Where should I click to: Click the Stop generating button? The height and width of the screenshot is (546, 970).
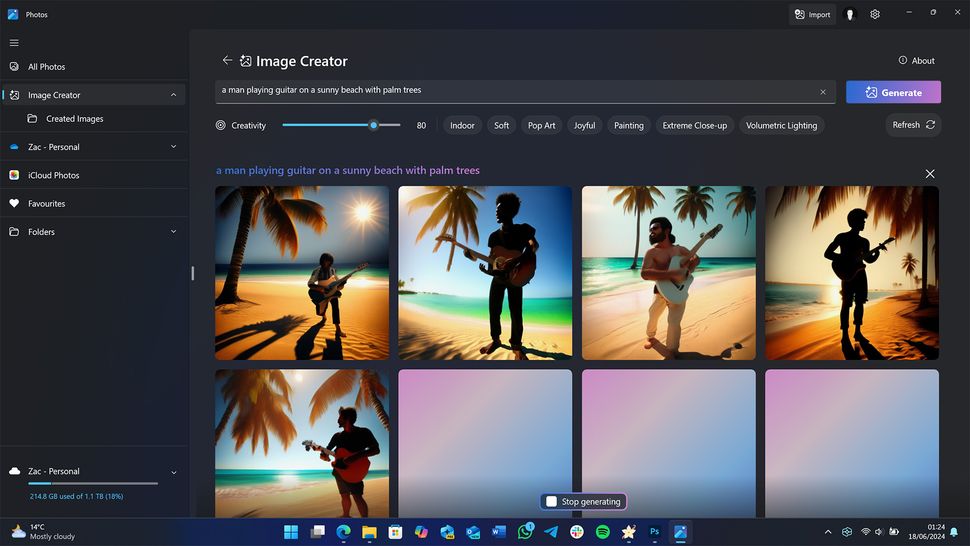click(x=583, y=502)
